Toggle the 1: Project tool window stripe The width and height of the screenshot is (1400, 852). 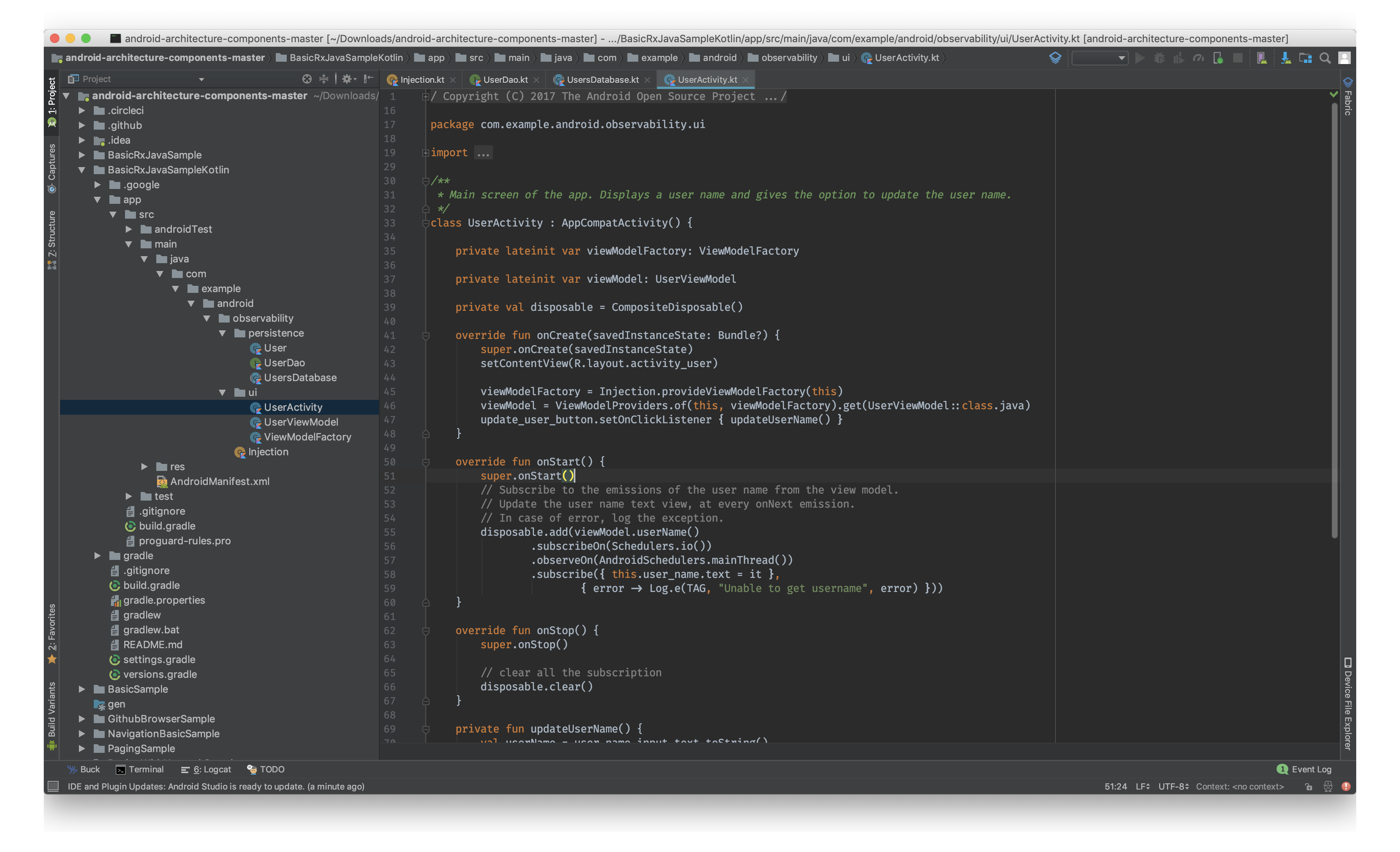tap(52, 101)
